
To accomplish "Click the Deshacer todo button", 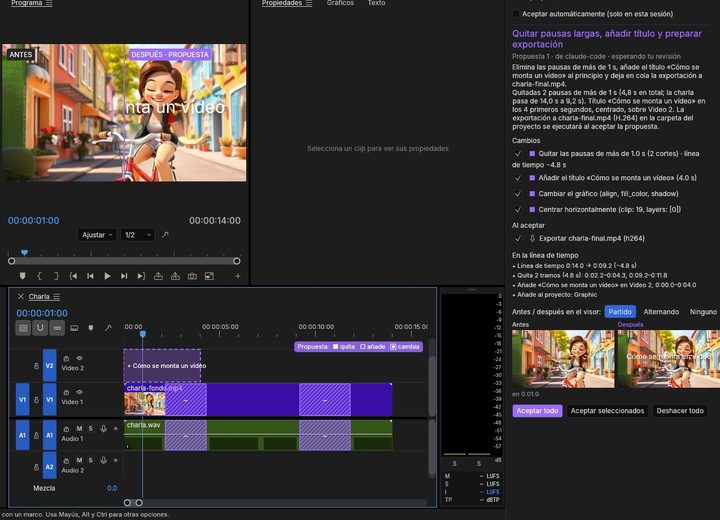I will tap(680, 411).
